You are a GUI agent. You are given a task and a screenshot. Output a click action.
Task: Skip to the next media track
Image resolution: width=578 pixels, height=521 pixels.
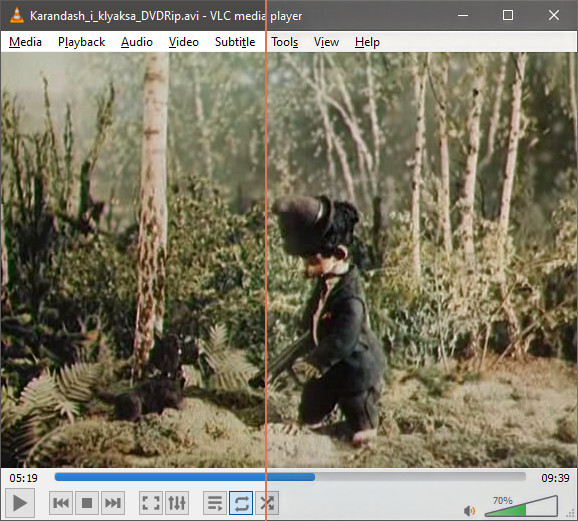pyautogui.click(x=113, y=503)
